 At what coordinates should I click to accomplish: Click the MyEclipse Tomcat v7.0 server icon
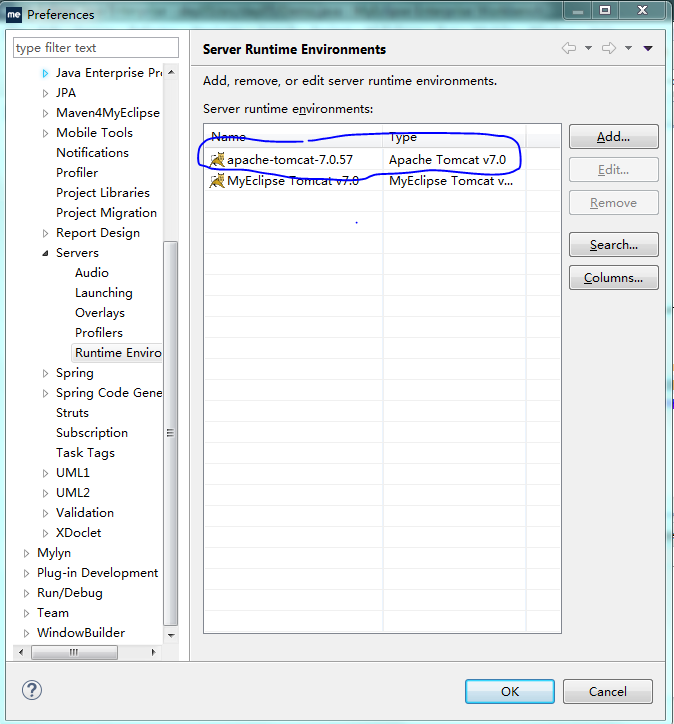click(217, 181)
